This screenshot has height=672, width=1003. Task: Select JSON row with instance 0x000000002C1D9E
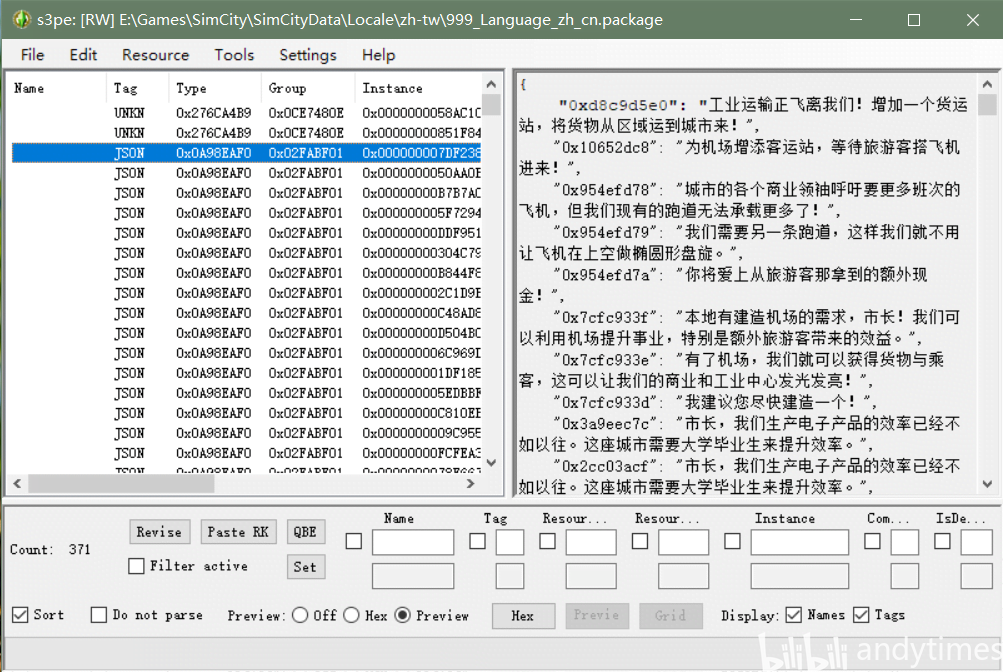pyautogui.click(x=246, y=293)
